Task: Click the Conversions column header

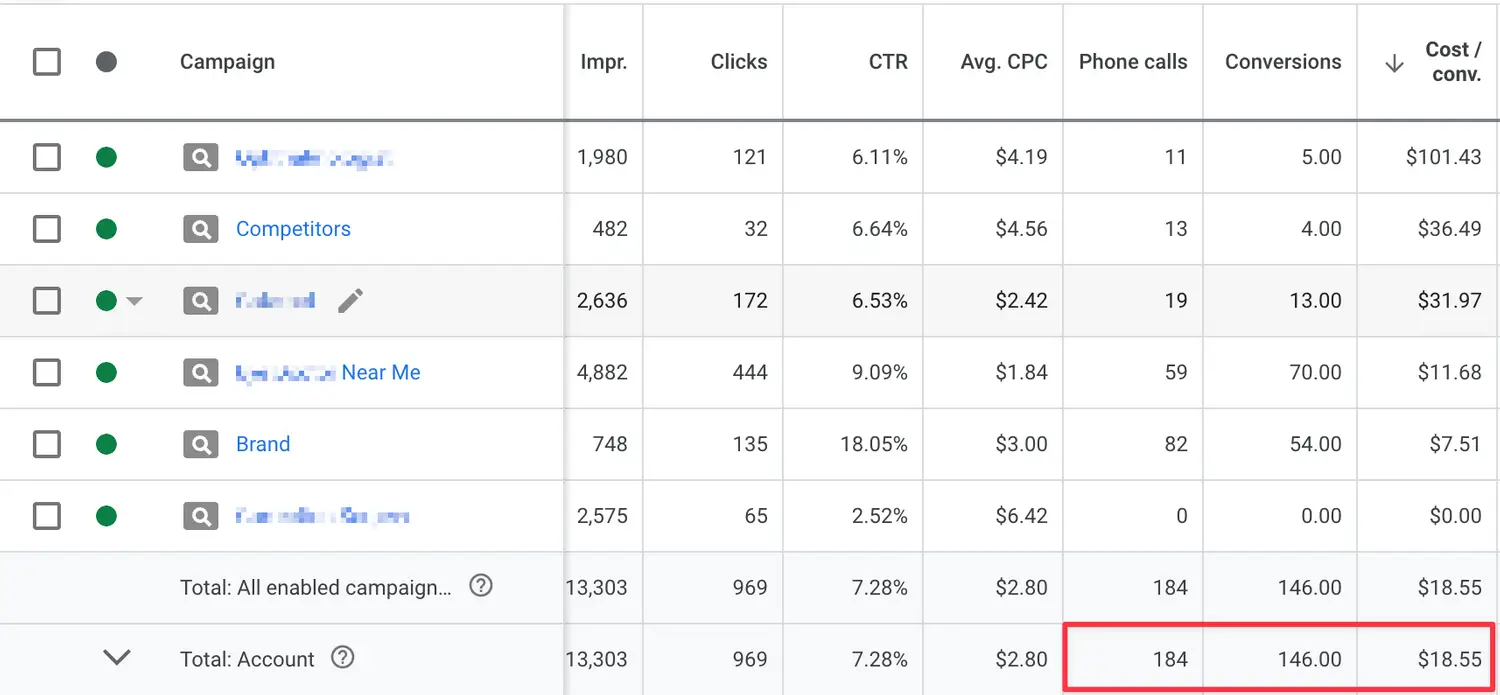Action: pos(1282,62)
